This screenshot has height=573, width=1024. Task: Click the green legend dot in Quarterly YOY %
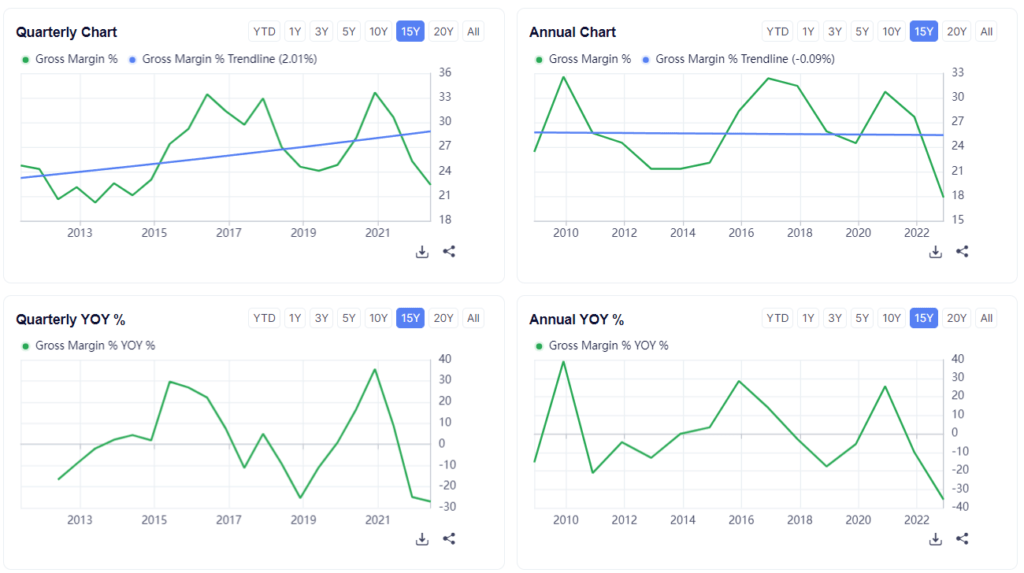(x=25, y=346)
